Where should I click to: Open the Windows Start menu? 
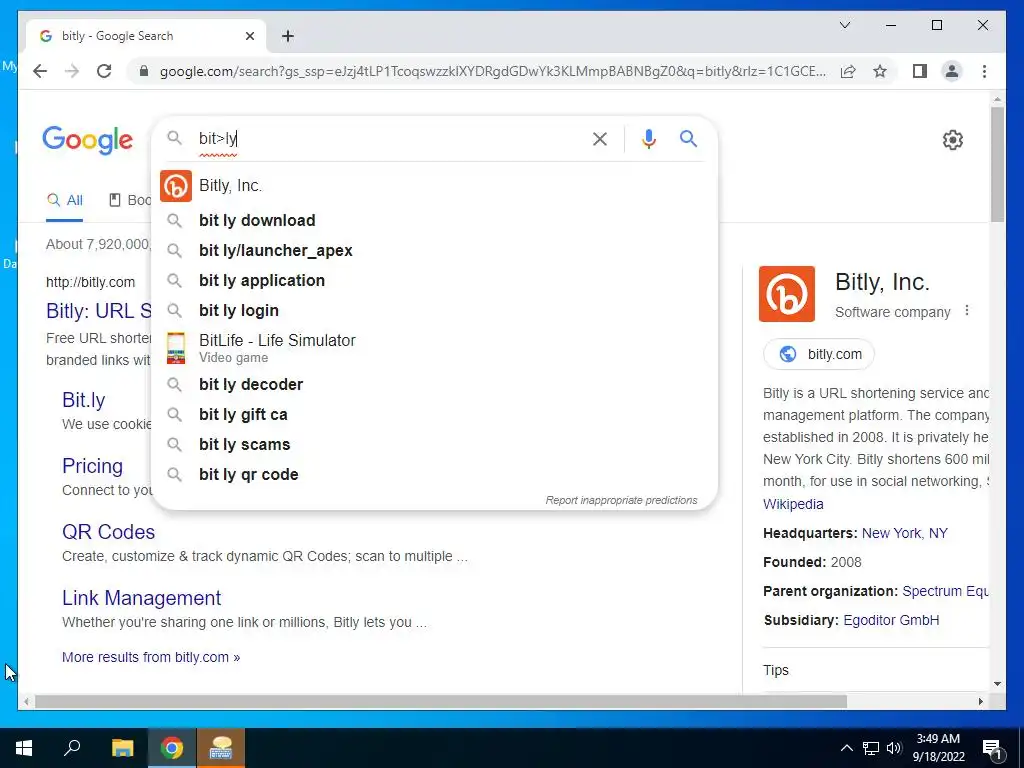(x=24, y=748)
